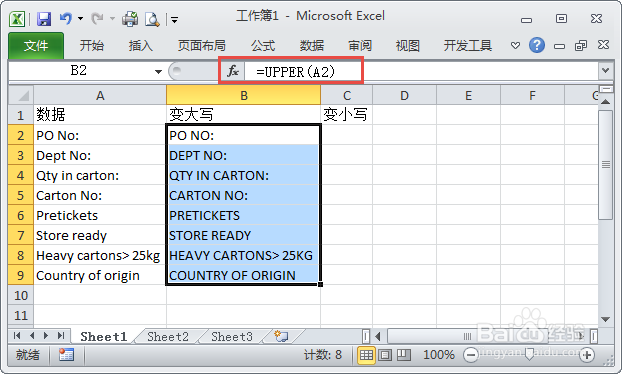622x374 pixels.
Task: Click the fx Insert Function icon
Action: [x=232, y=71]
